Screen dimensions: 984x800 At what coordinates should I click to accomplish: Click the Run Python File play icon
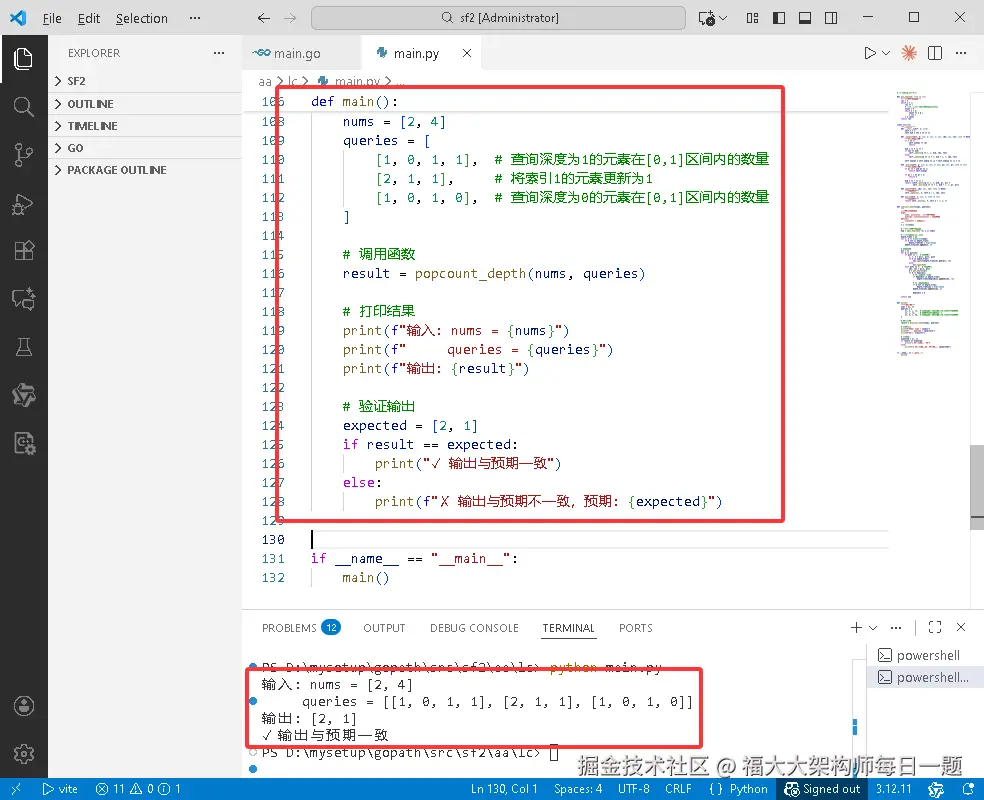click(x=869, y=53)
